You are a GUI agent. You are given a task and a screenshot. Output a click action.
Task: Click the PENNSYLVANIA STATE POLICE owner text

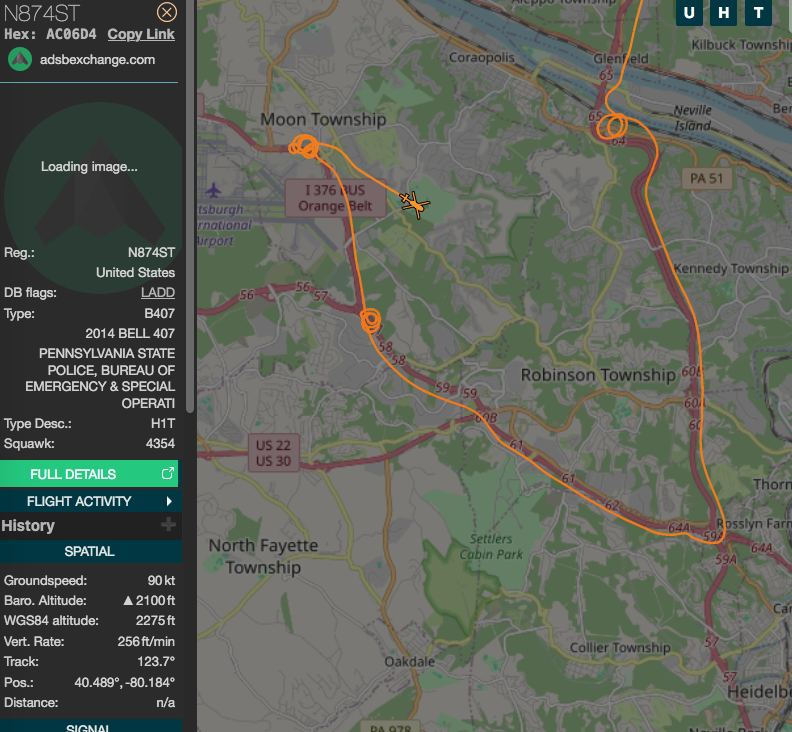click(x=100, y=378)
